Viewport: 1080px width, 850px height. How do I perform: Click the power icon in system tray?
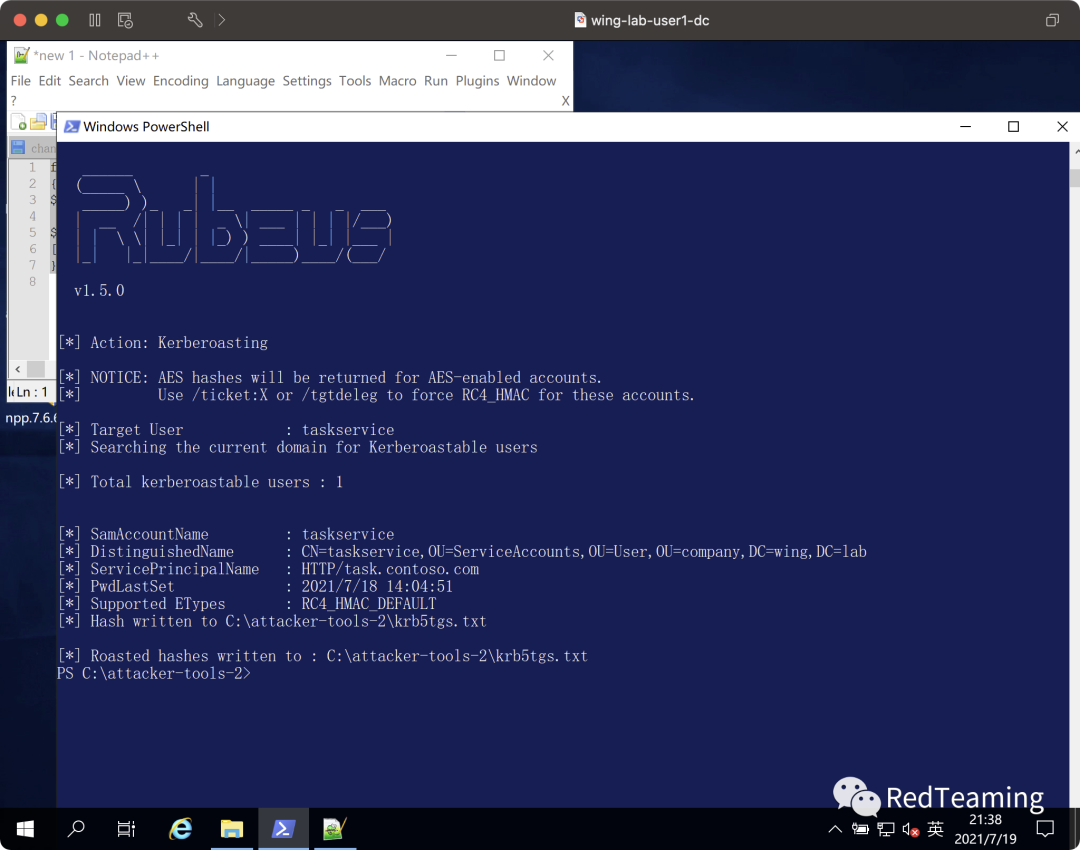(860, 829)
